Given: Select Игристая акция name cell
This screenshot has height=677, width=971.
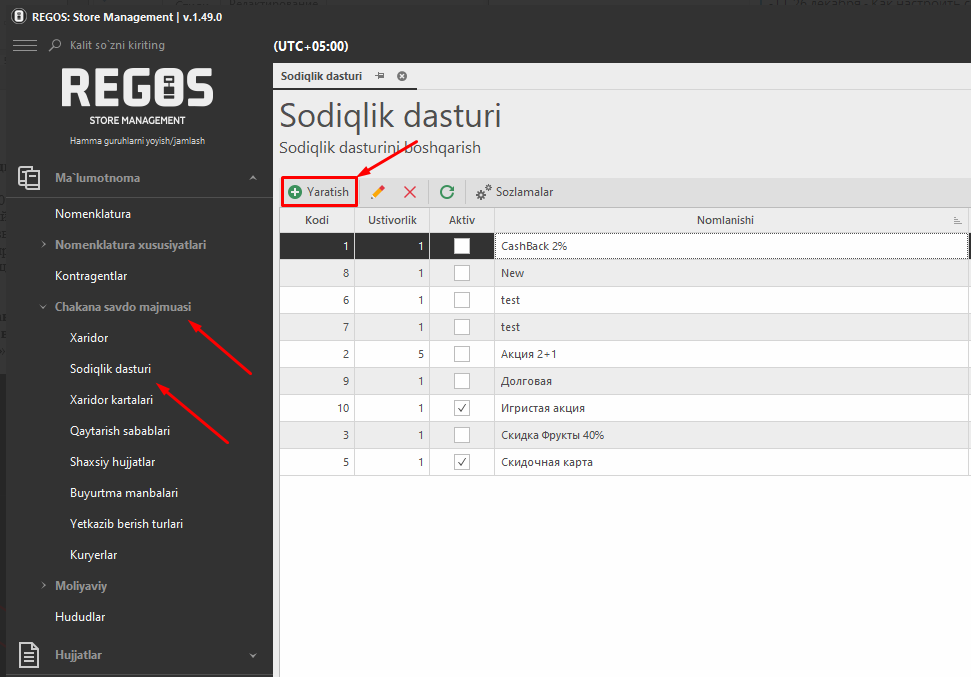Looking at the screenshot, I should [x=733, y=408].
